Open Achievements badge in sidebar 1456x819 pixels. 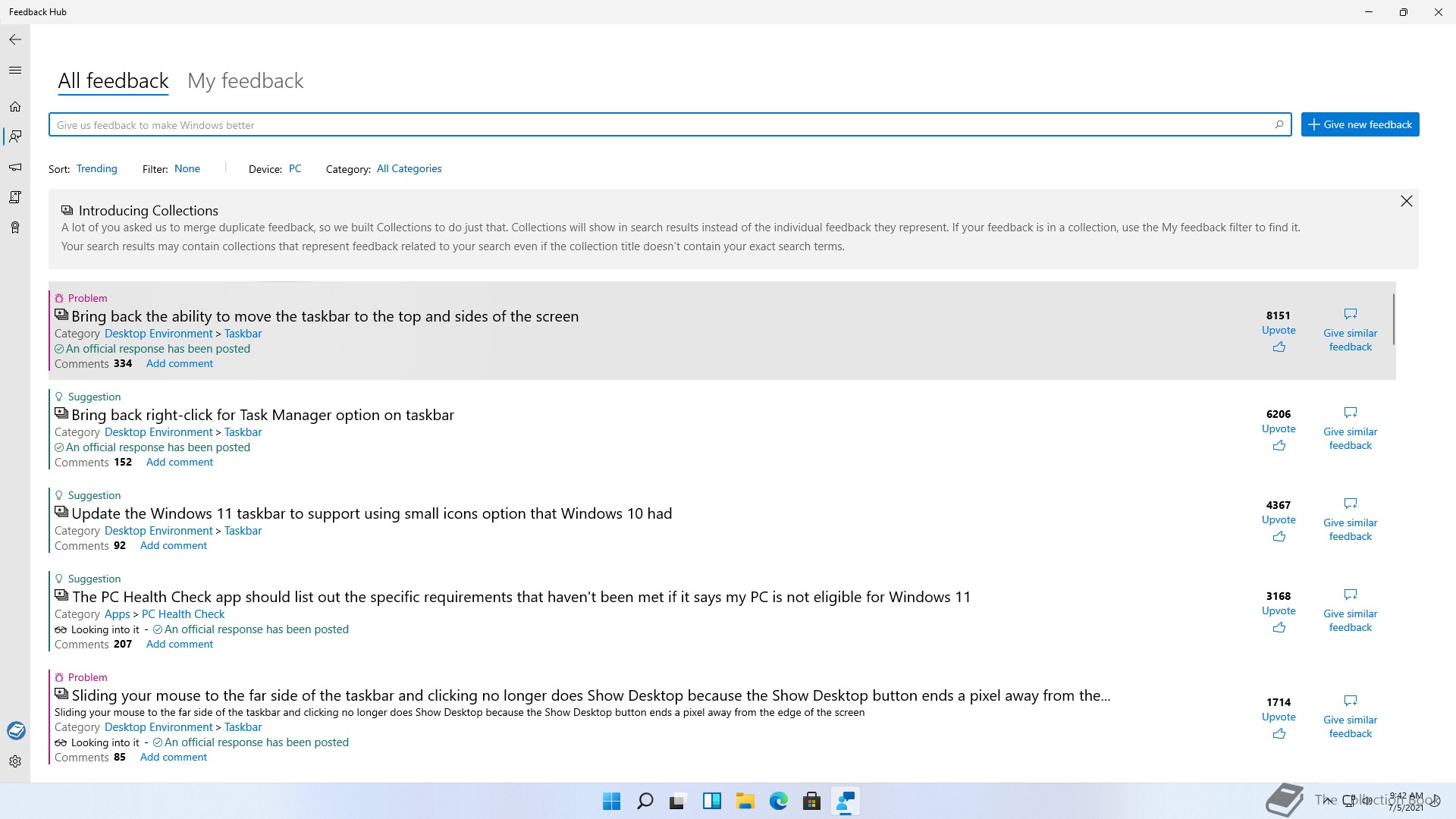[15, 227]
